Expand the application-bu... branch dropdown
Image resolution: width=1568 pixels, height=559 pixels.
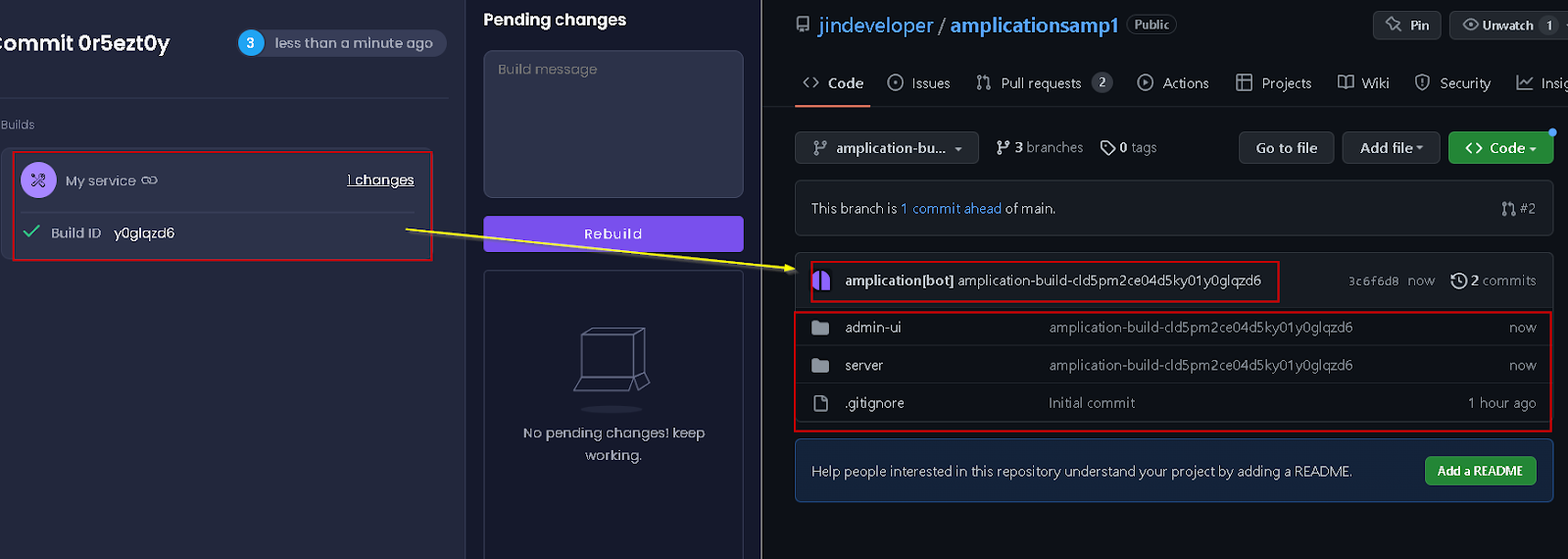tap(887, 148)
